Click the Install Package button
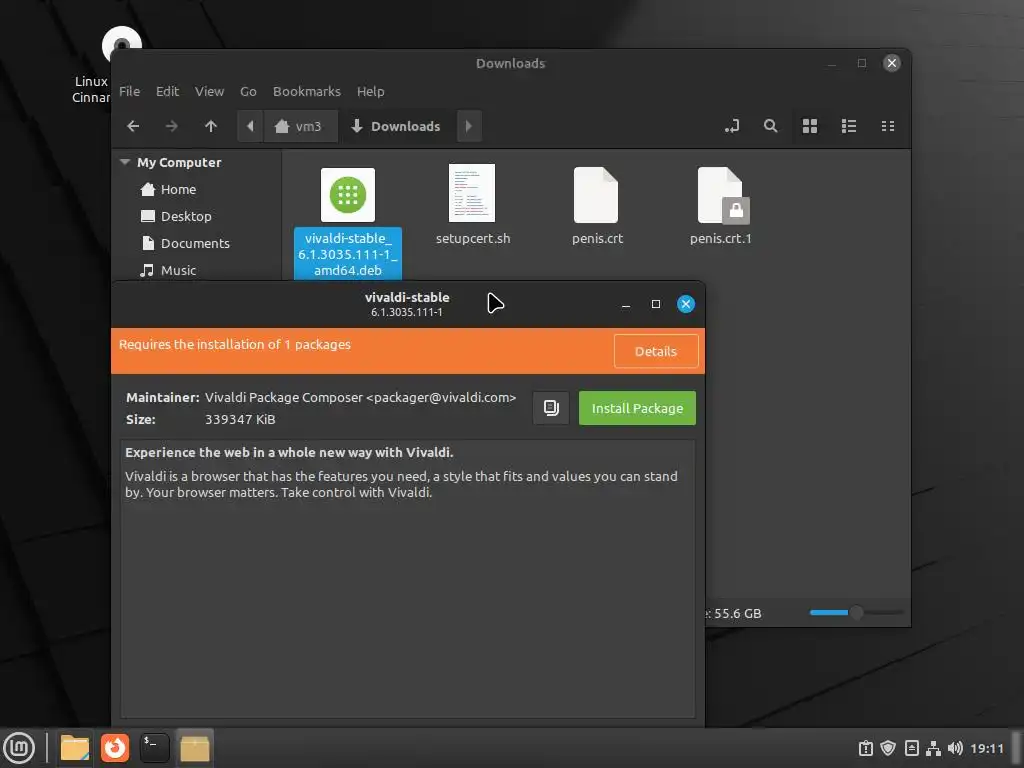The width and height of the screenshot is (1024, 768). click(x=637, y=408)
